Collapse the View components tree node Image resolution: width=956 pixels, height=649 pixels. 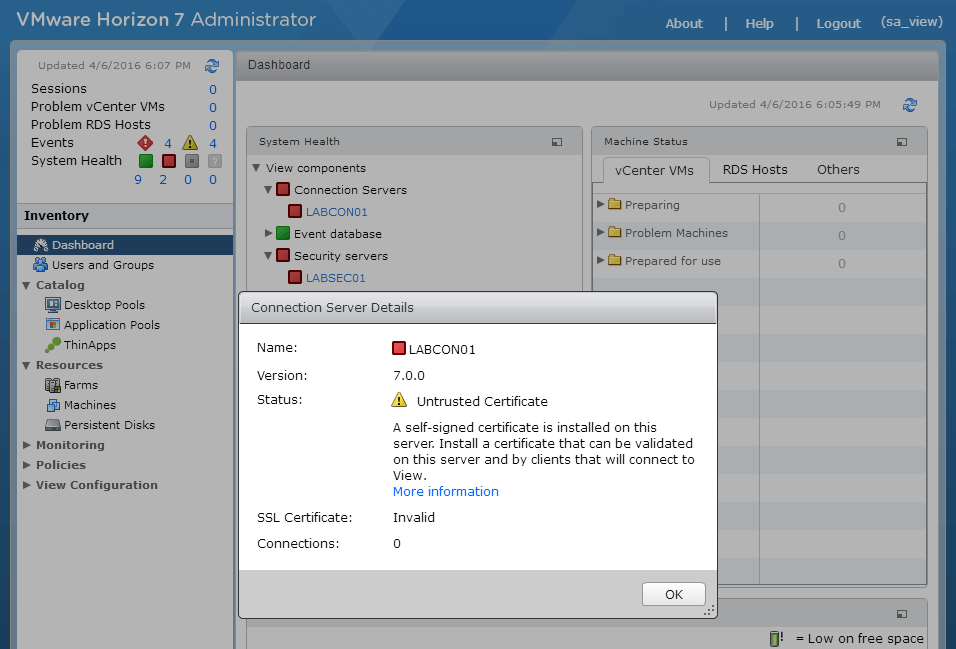click(x=256, y=168)
